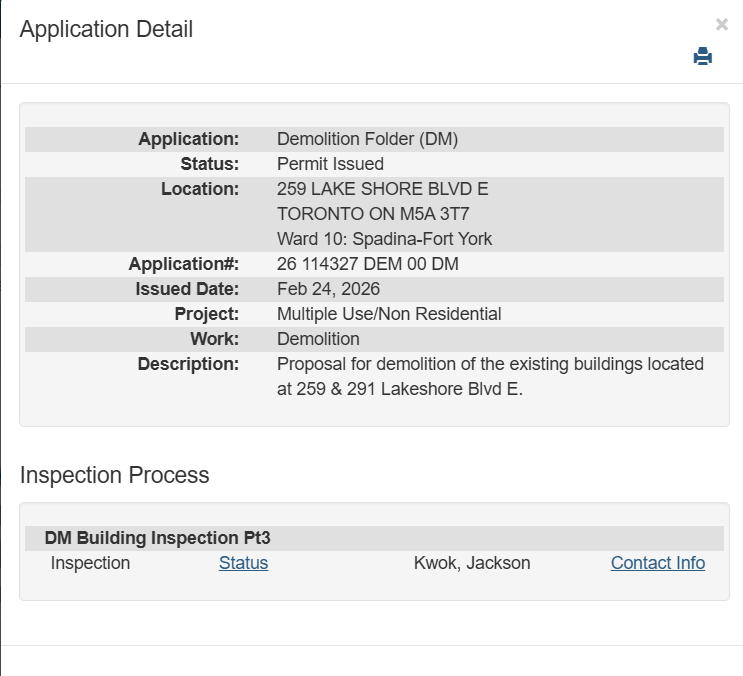Close the Application Detail dialog

722,25
